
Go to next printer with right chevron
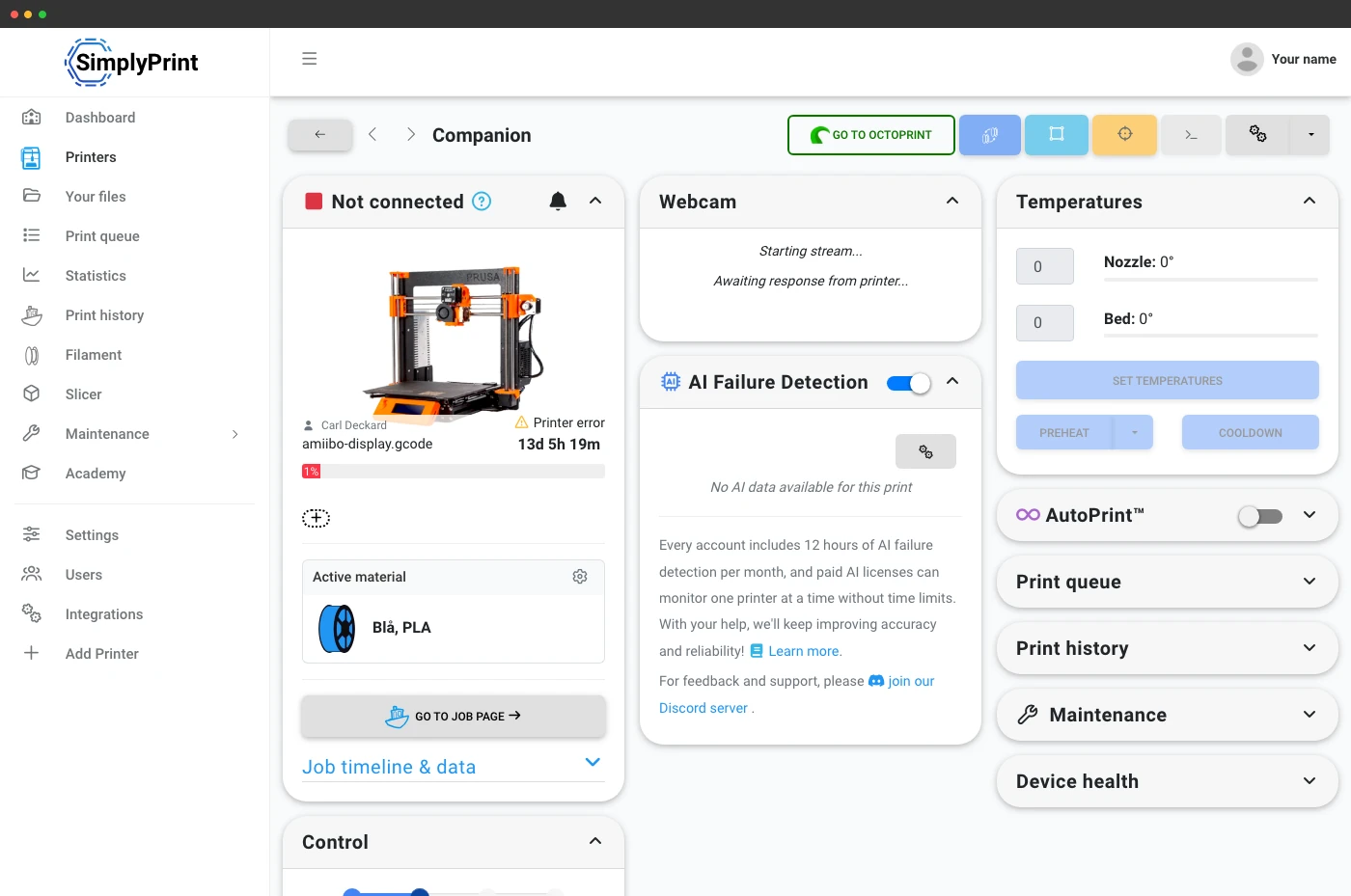click(x=411, y=134)
